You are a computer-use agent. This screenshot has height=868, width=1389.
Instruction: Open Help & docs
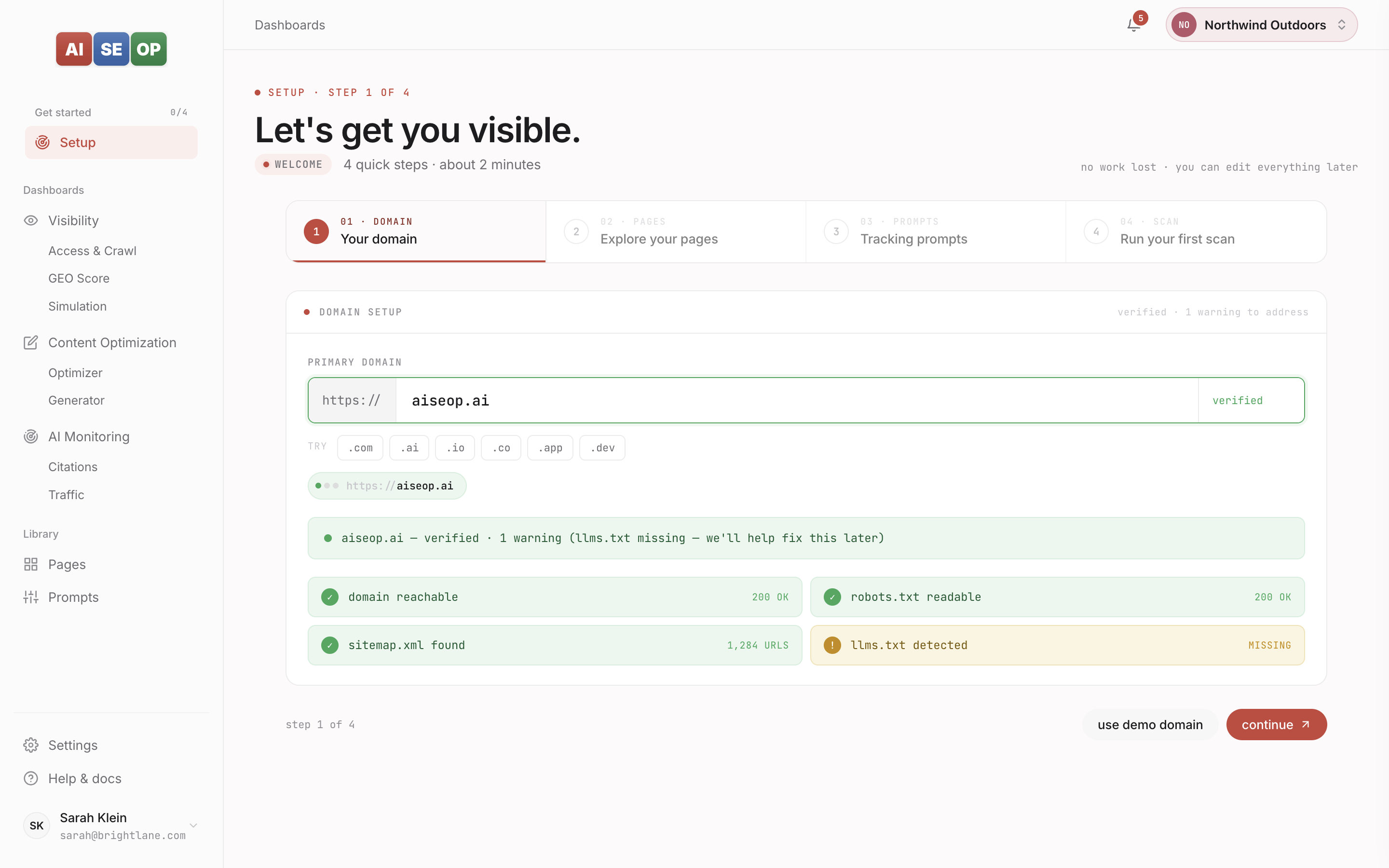[85, 778]
